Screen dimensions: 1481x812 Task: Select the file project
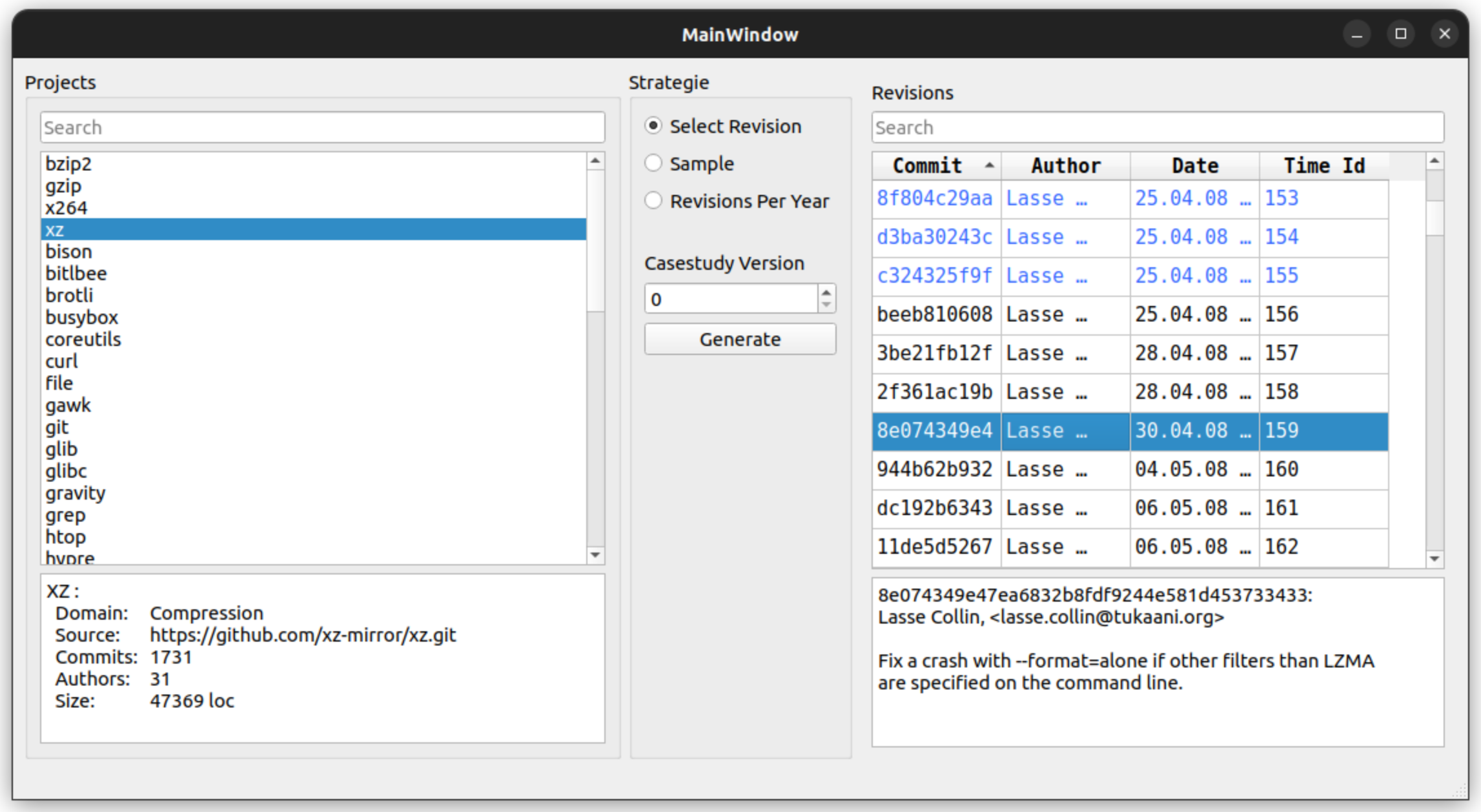tap(314, 383)
